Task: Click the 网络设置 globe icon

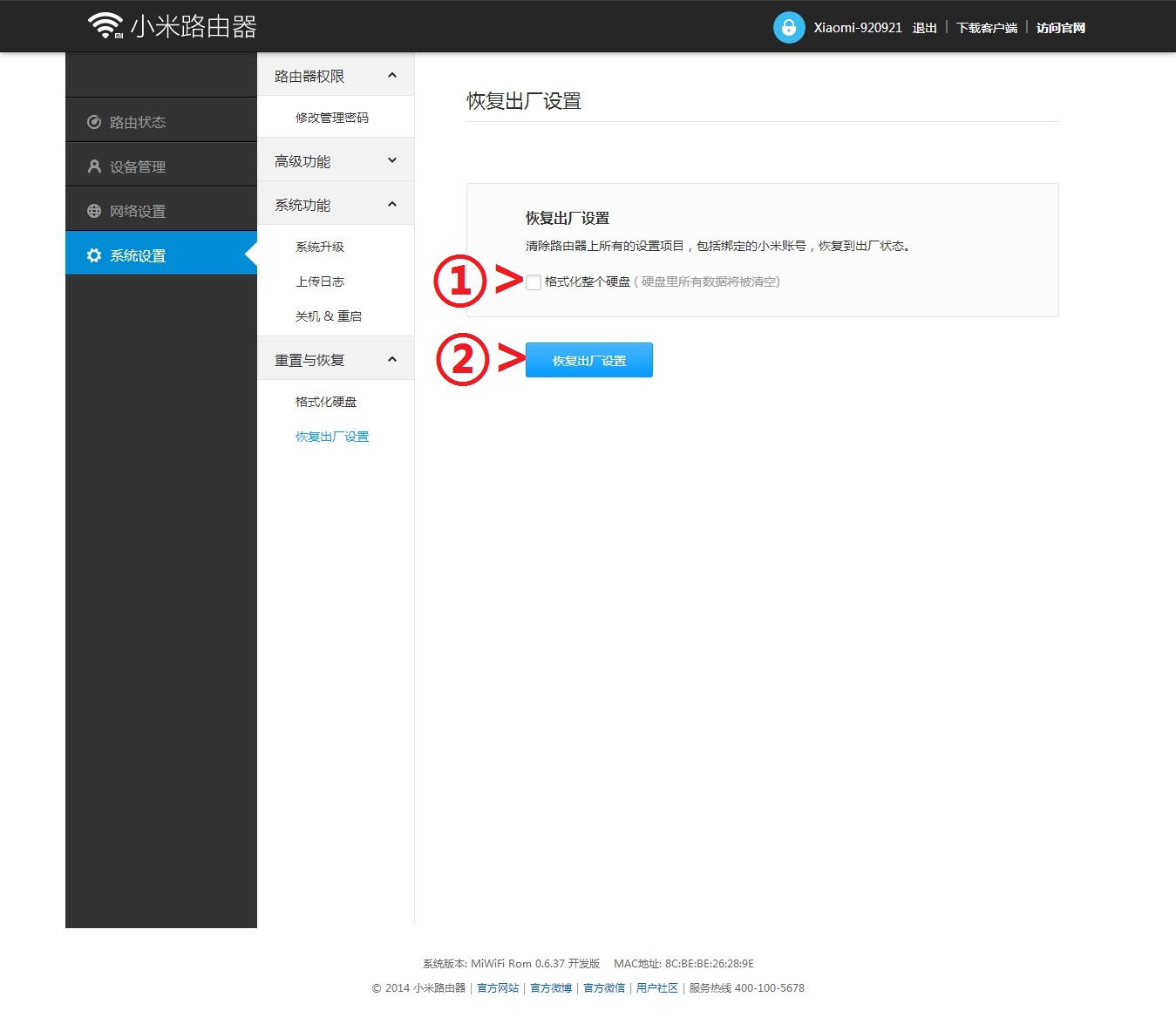Action: [94, 211]
